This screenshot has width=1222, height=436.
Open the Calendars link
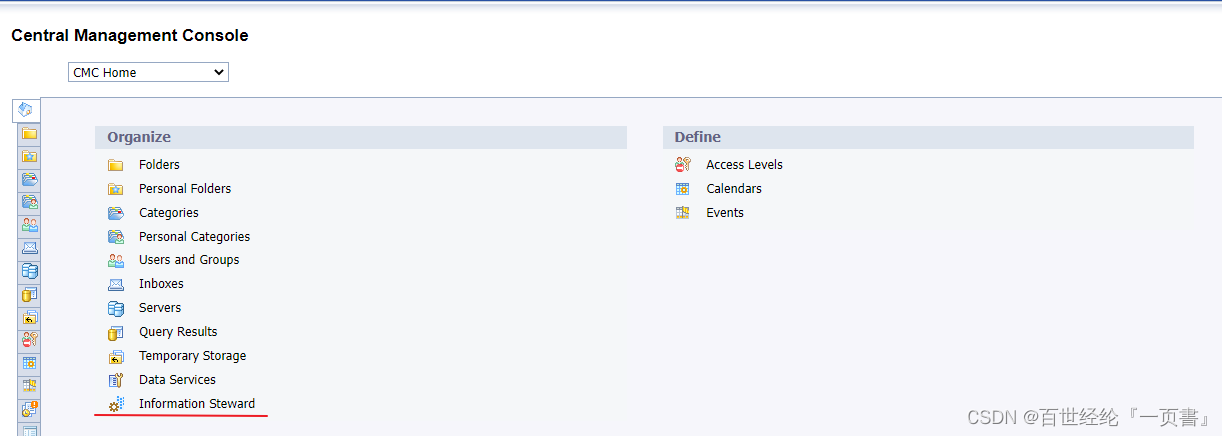[734, 189]
